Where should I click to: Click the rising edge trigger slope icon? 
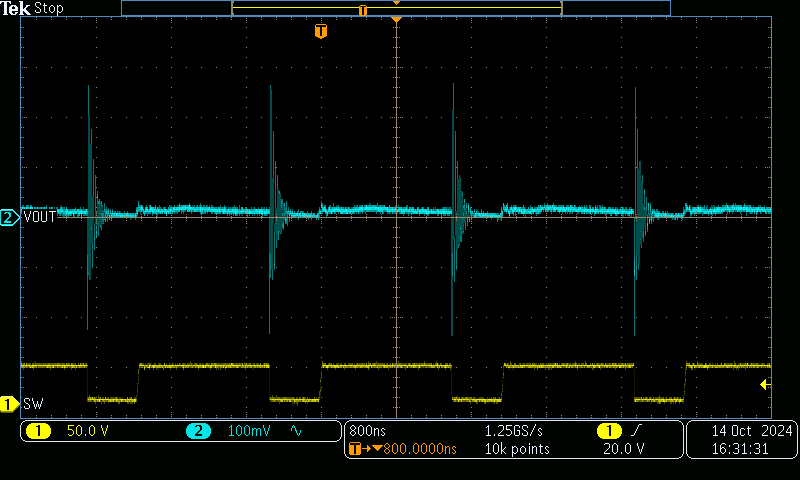tap(635, 430)
